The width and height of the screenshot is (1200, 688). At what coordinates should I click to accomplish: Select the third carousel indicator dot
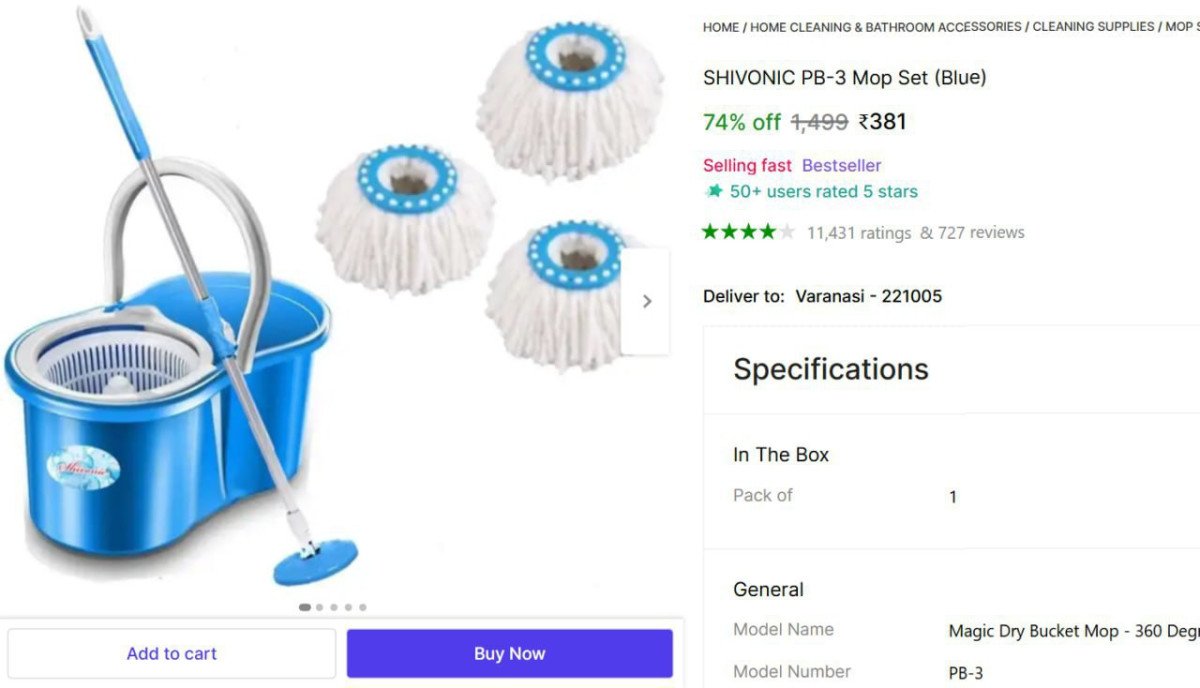coord(334,607)
